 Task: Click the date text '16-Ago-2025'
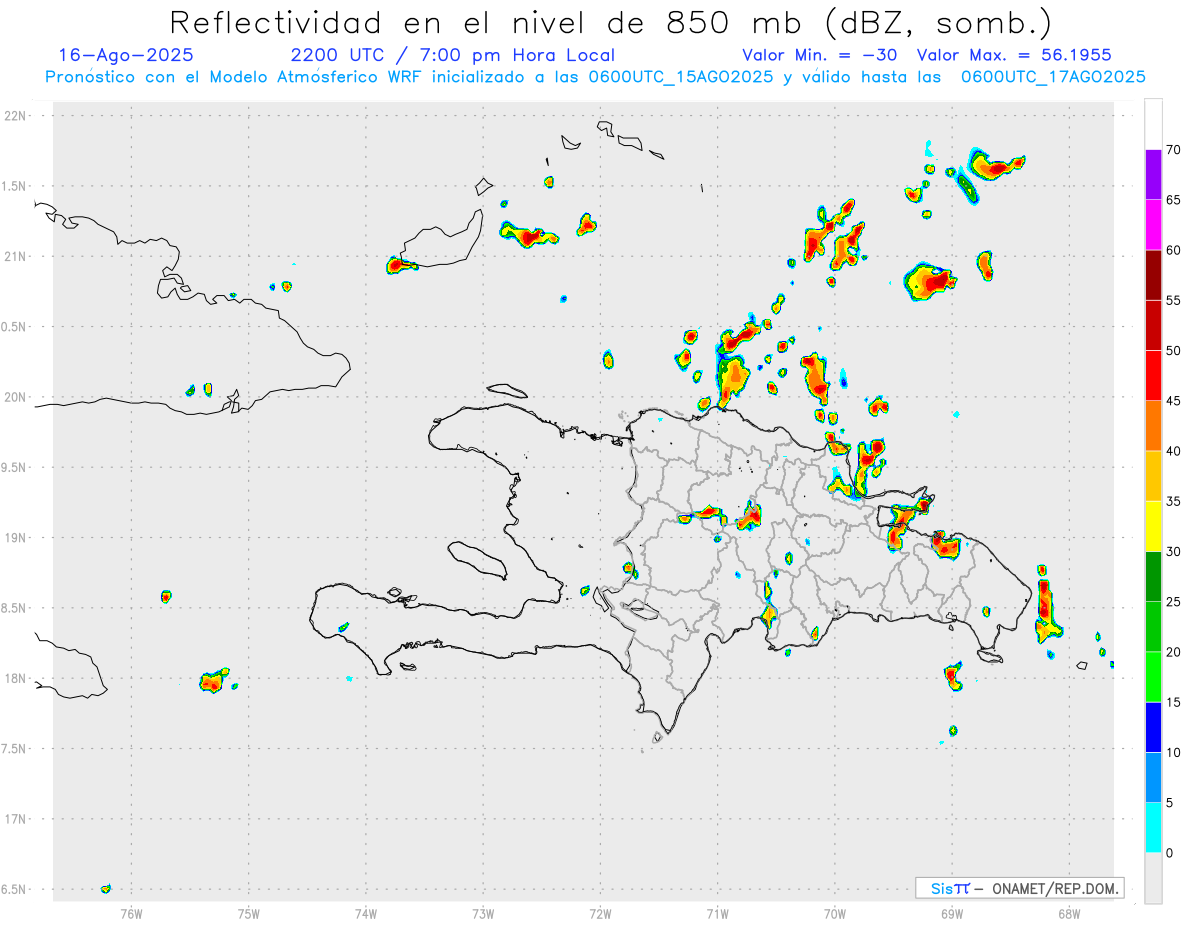click(x=126, y=56)
